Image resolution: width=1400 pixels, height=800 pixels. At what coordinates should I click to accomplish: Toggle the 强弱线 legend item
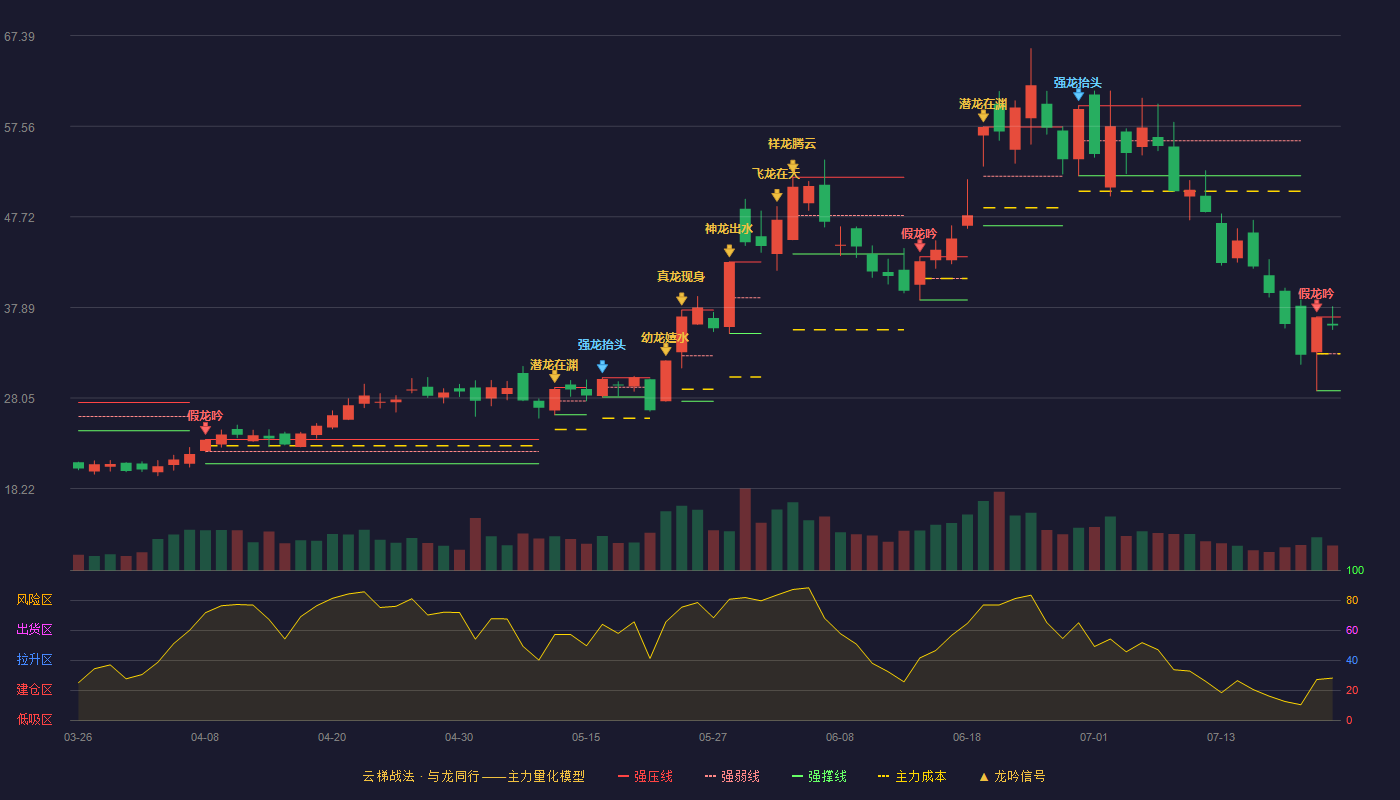[732, 776]
